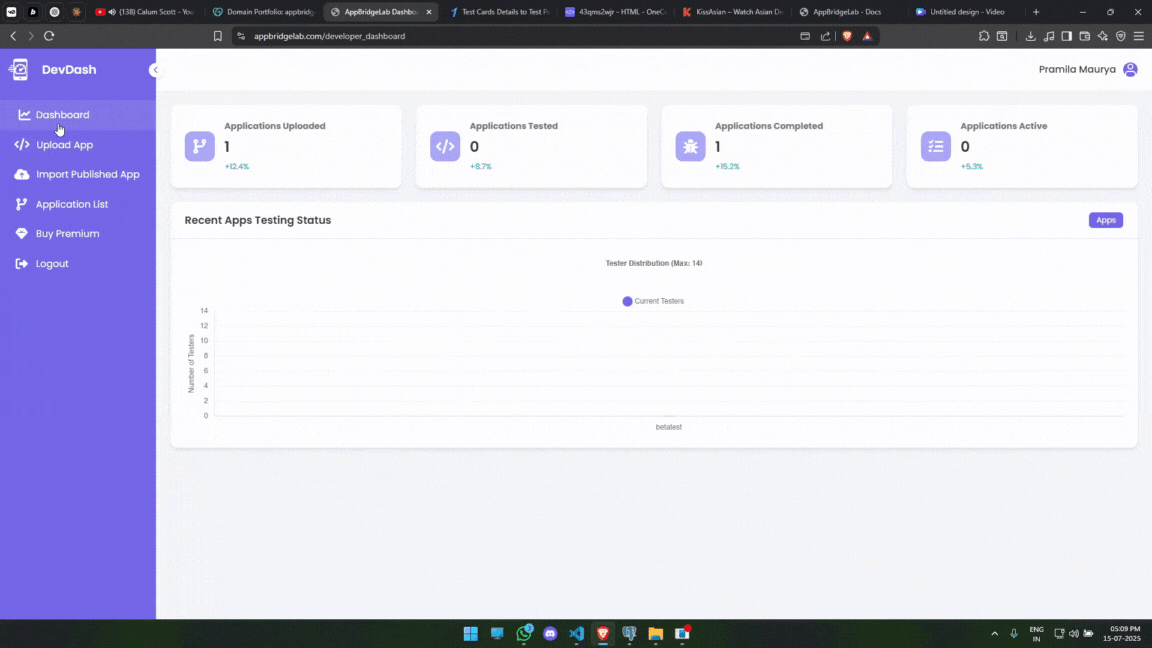This screenshot has width=1152, height=648.
Task: Switch to the Domain Portfolio tab
Action: (264, 12)
